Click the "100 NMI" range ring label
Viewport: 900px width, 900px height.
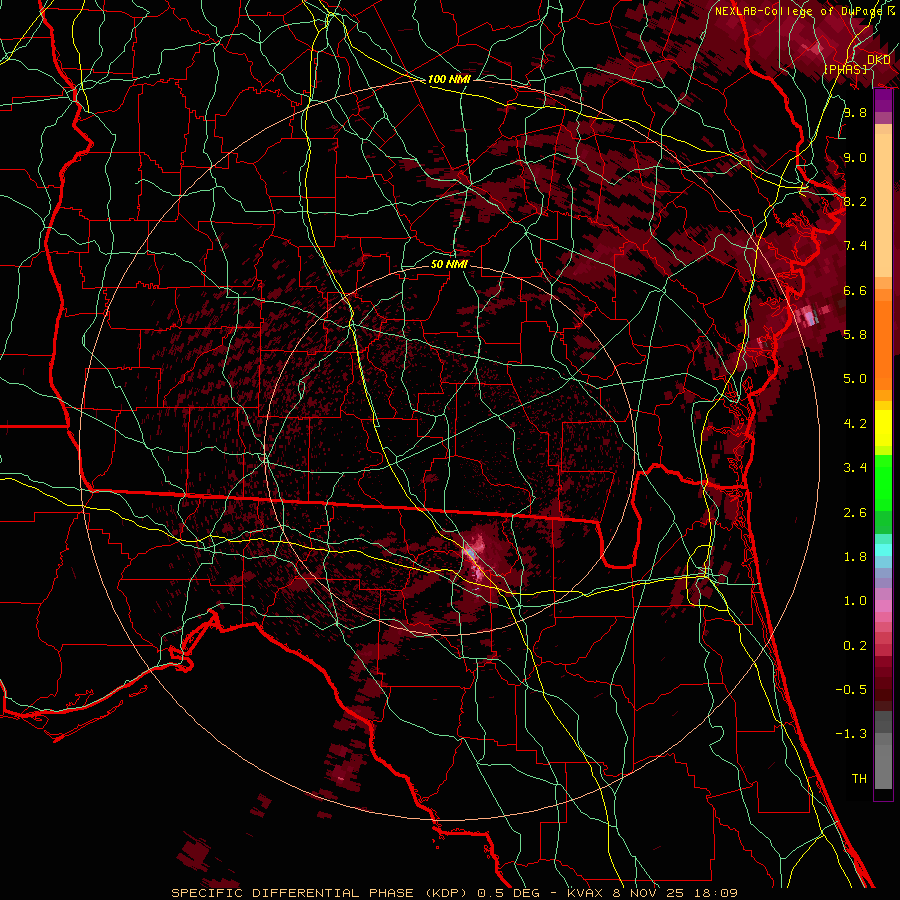[x=449, y=79]
